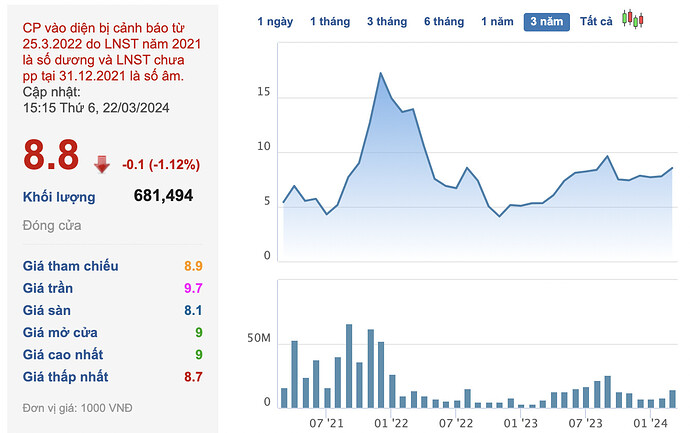
Task: Click the Giá trần value 9.7
Action: click(193, 288)
